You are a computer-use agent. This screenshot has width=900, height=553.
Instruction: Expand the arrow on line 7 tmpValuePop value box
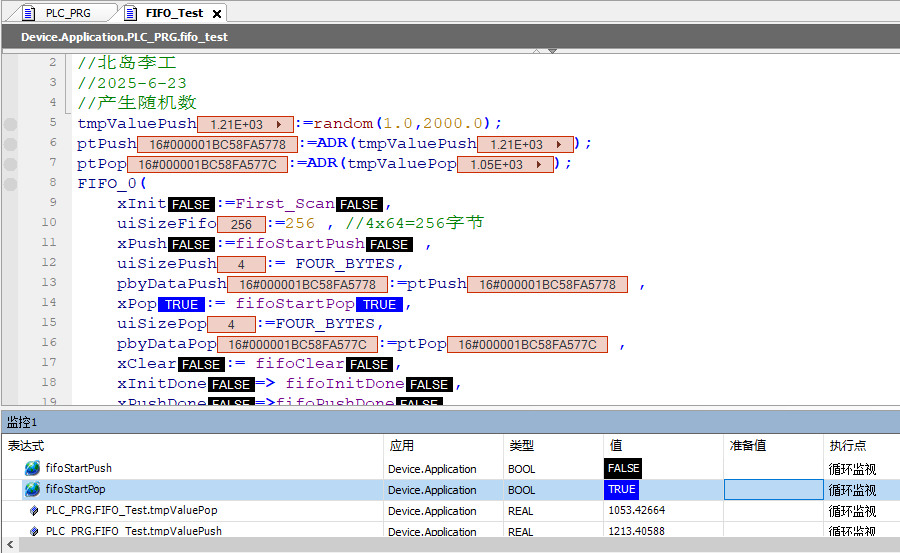click(x=539, y=165)
